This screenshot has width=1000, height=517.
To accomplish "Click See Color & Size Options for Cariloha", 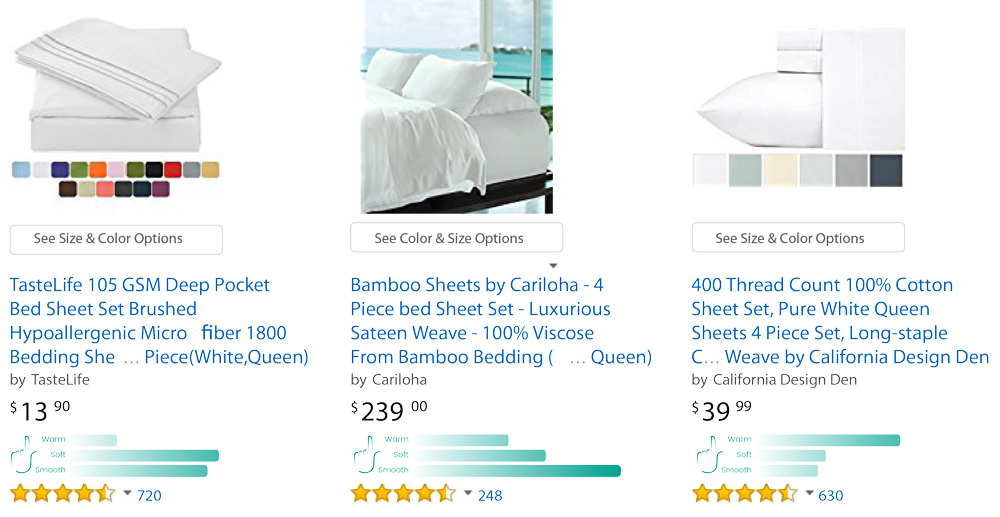I will 456,239.
